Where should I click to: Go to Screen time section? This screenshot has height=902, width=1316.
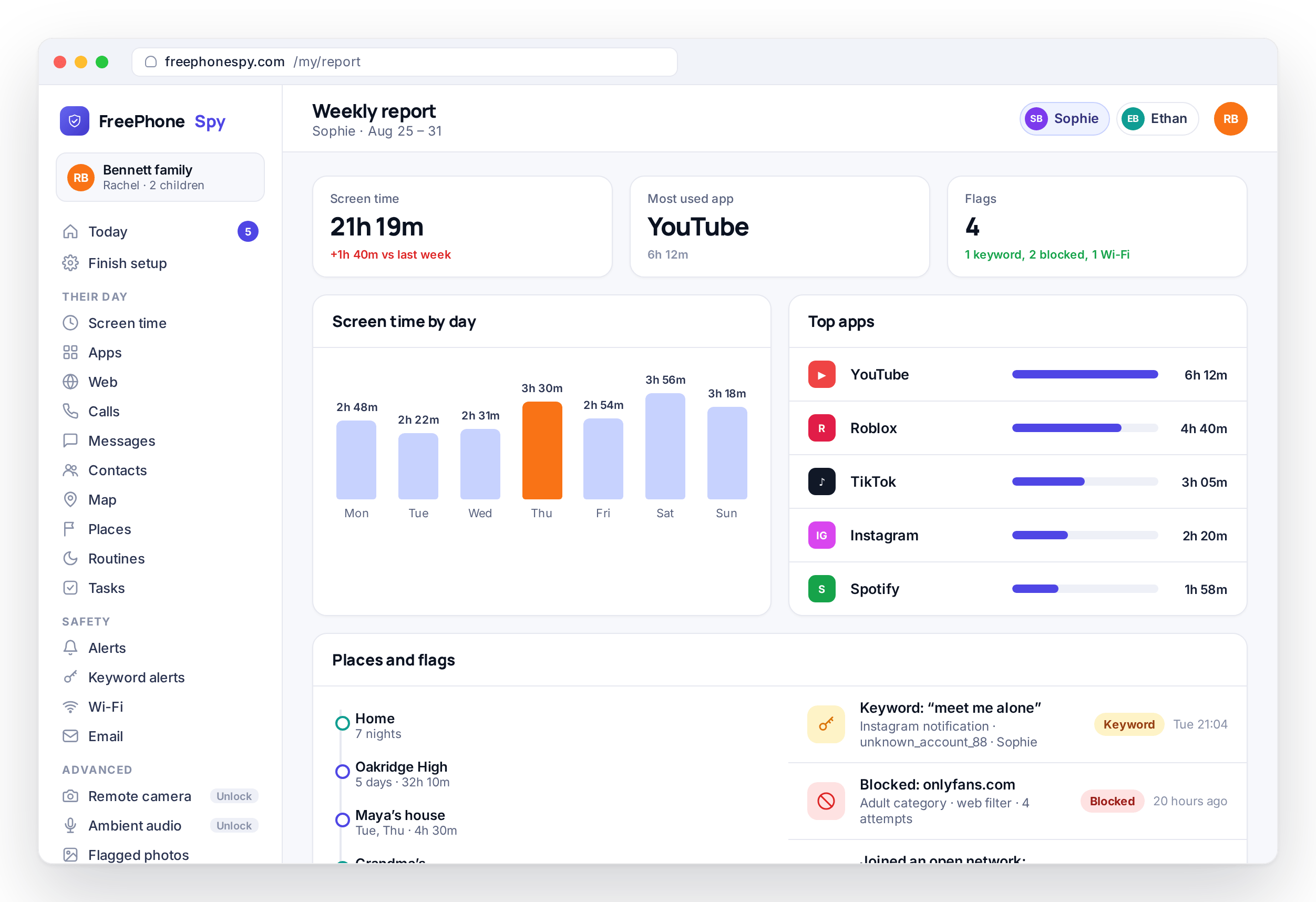(160, 323)
